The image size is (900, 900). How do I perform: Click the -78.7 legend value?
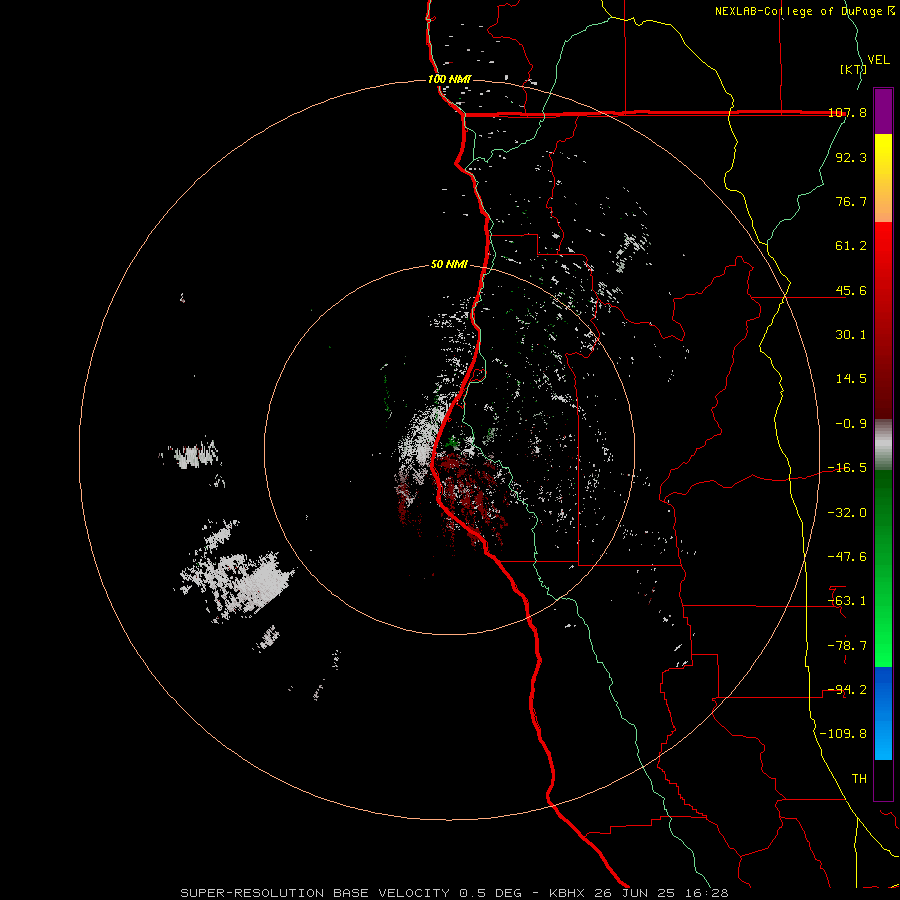(x=847, y=646)
